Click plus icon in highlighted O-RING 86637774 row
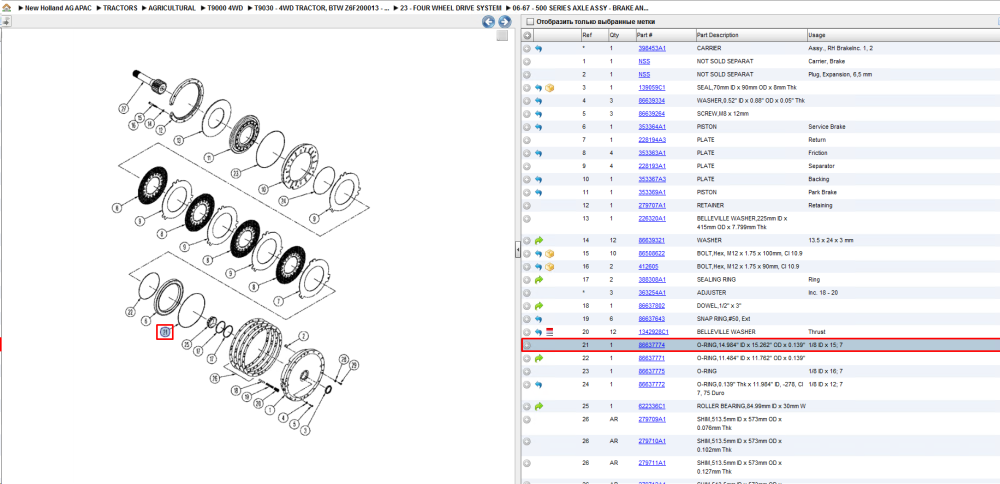The image size is (1000, 484). (x=527, y=345)
